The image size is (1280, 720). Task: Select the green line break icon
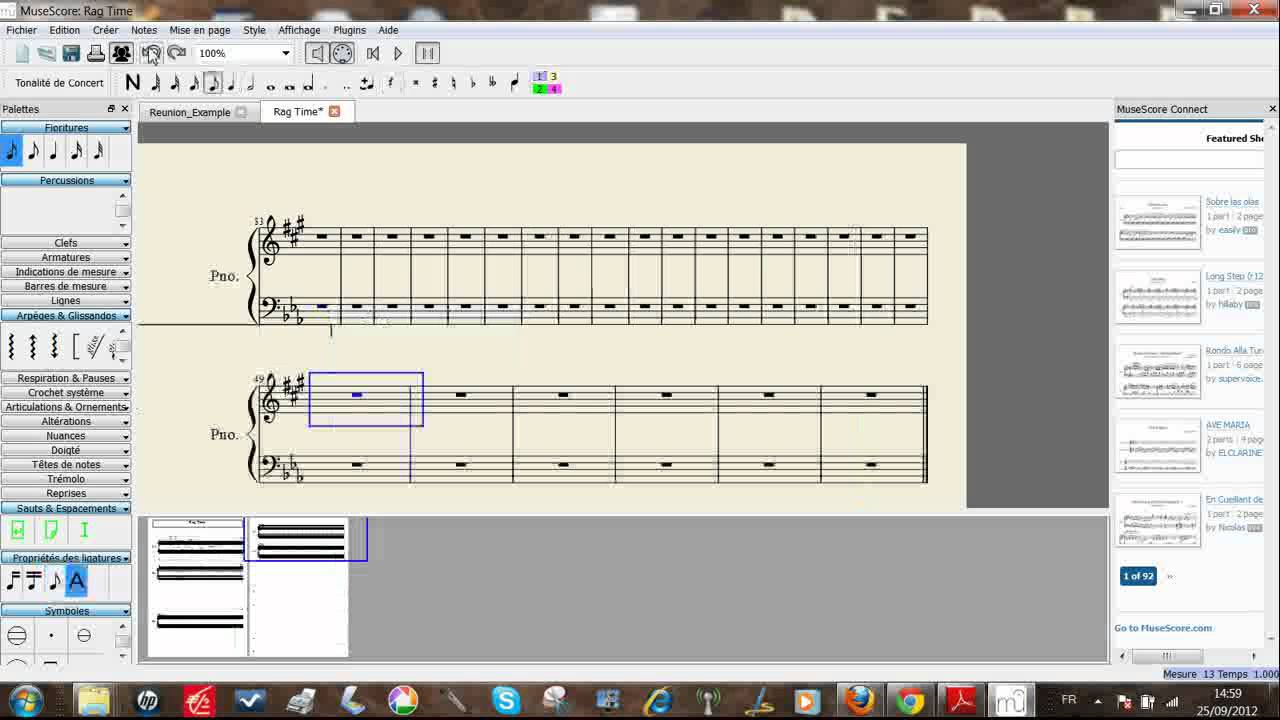click(x=17, y=531)
